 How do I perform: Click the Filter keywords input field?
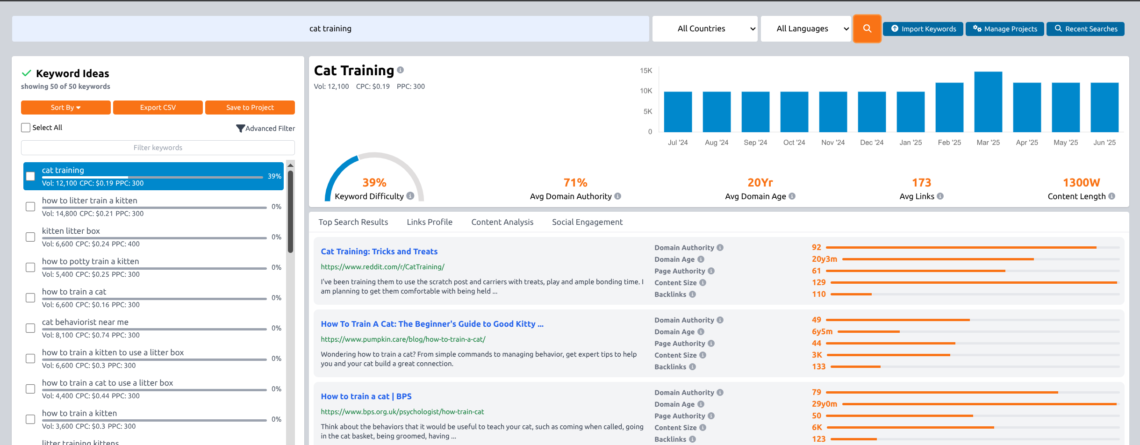[x=158, y=148]
